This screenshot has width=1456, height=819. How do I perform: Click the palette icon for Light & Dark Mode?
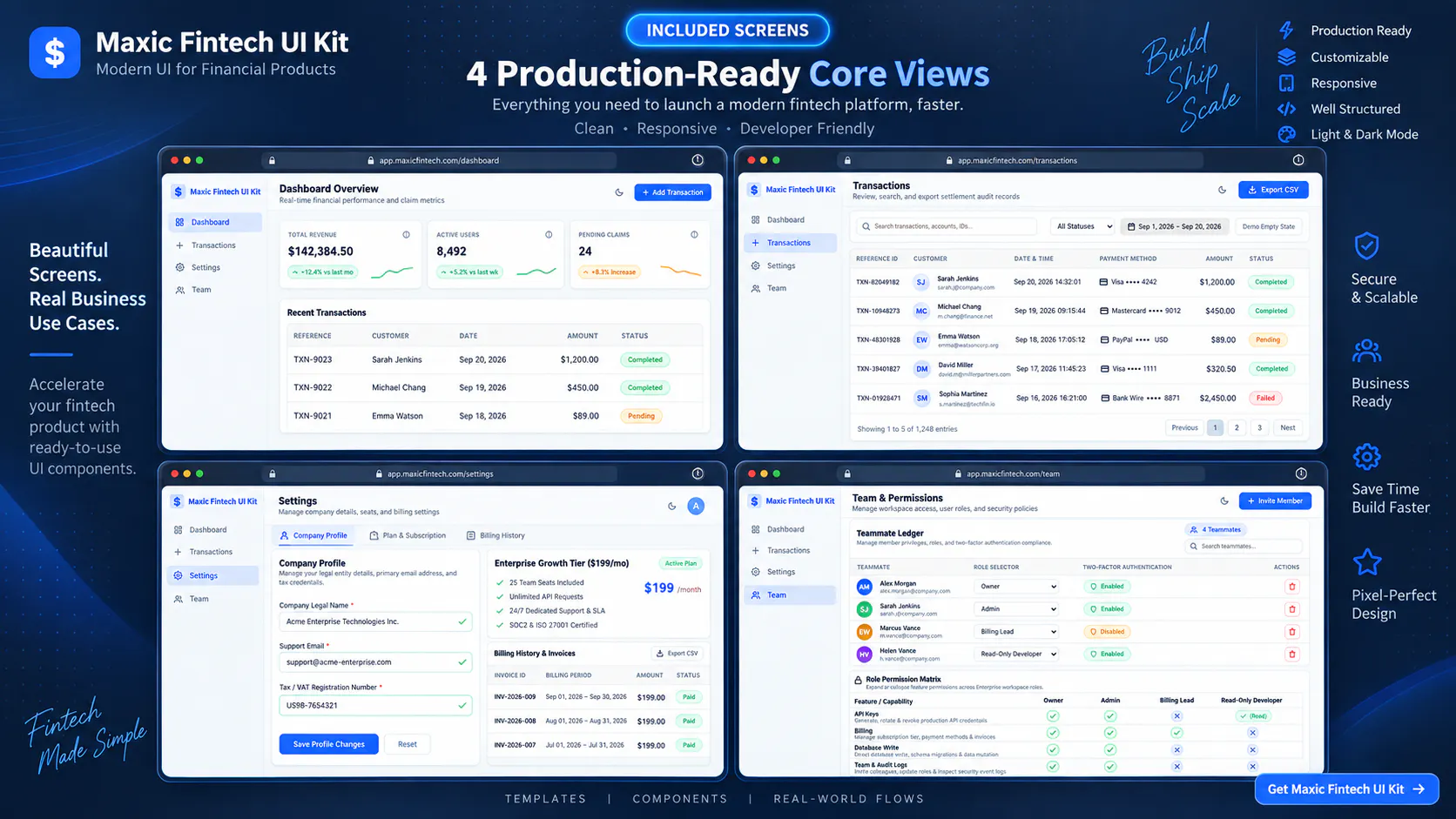(x=1286, y=134)
